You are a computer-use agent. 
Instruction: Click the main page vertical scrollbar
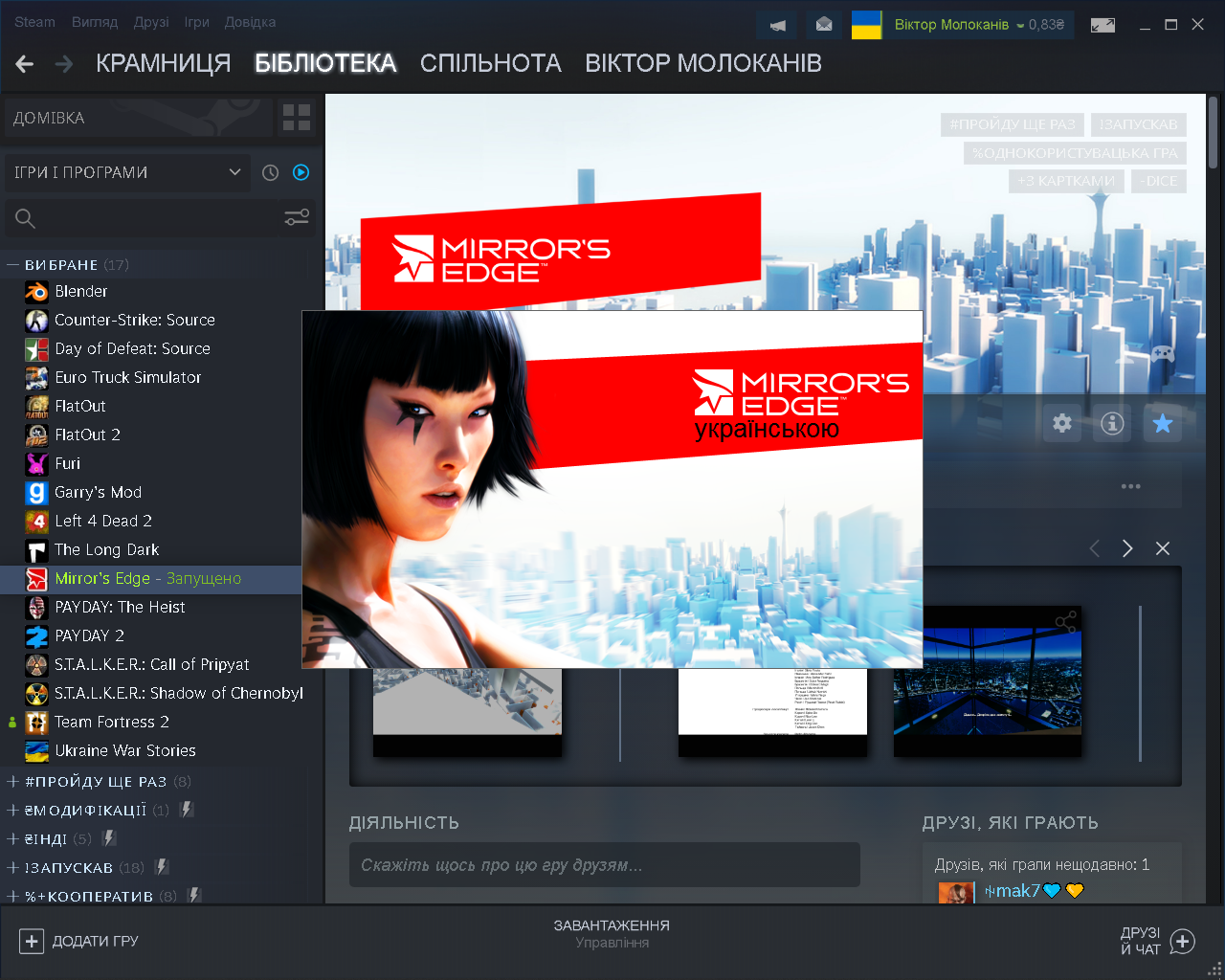(x=1214, y=133)
